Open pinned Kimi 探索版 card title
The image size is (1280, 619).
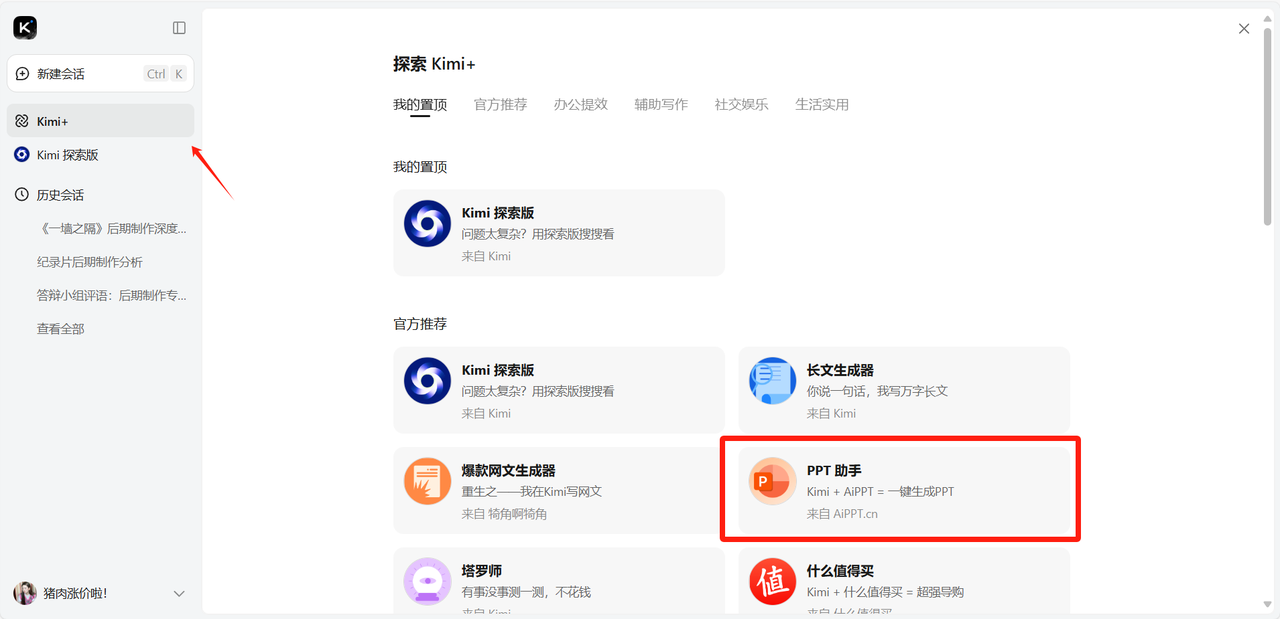pyautogui.click(x=498, y=213)
